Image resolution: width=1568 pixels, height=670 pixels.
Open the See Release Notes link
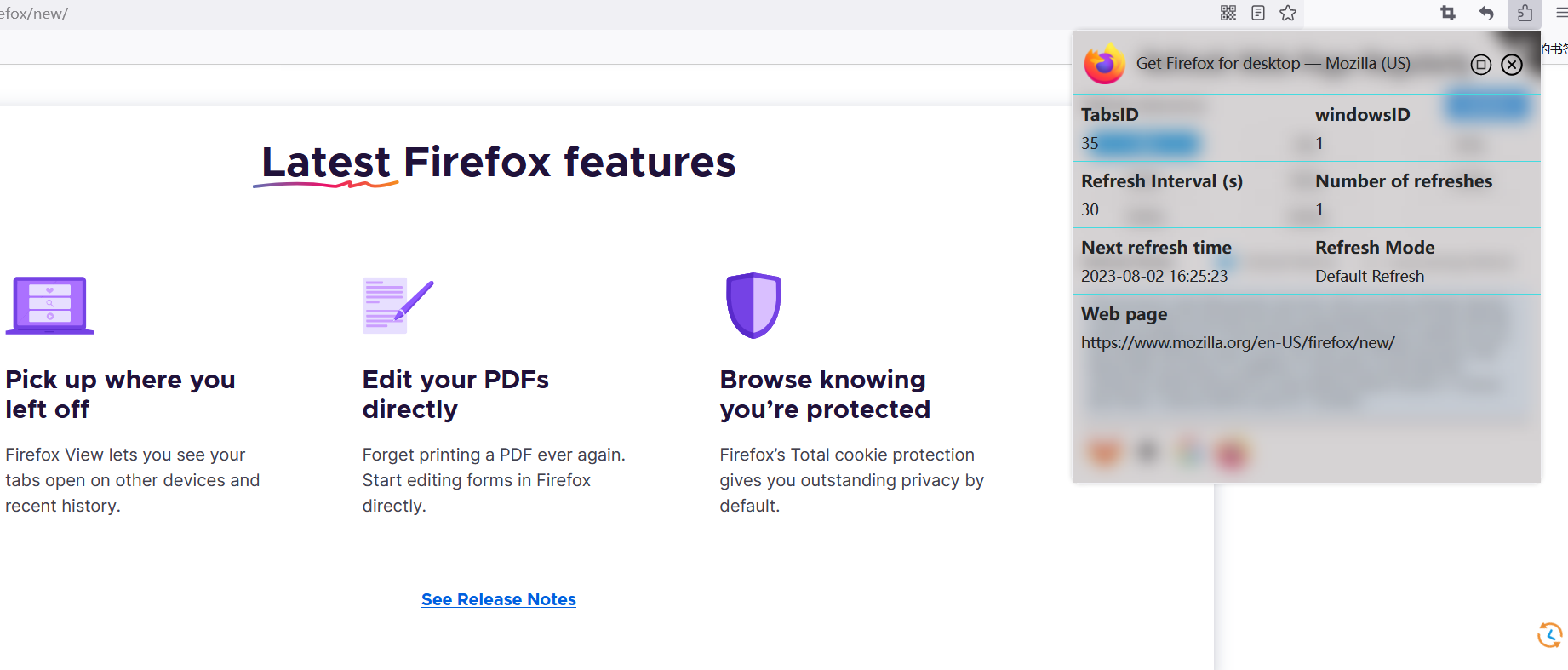(x=499, y=599)
